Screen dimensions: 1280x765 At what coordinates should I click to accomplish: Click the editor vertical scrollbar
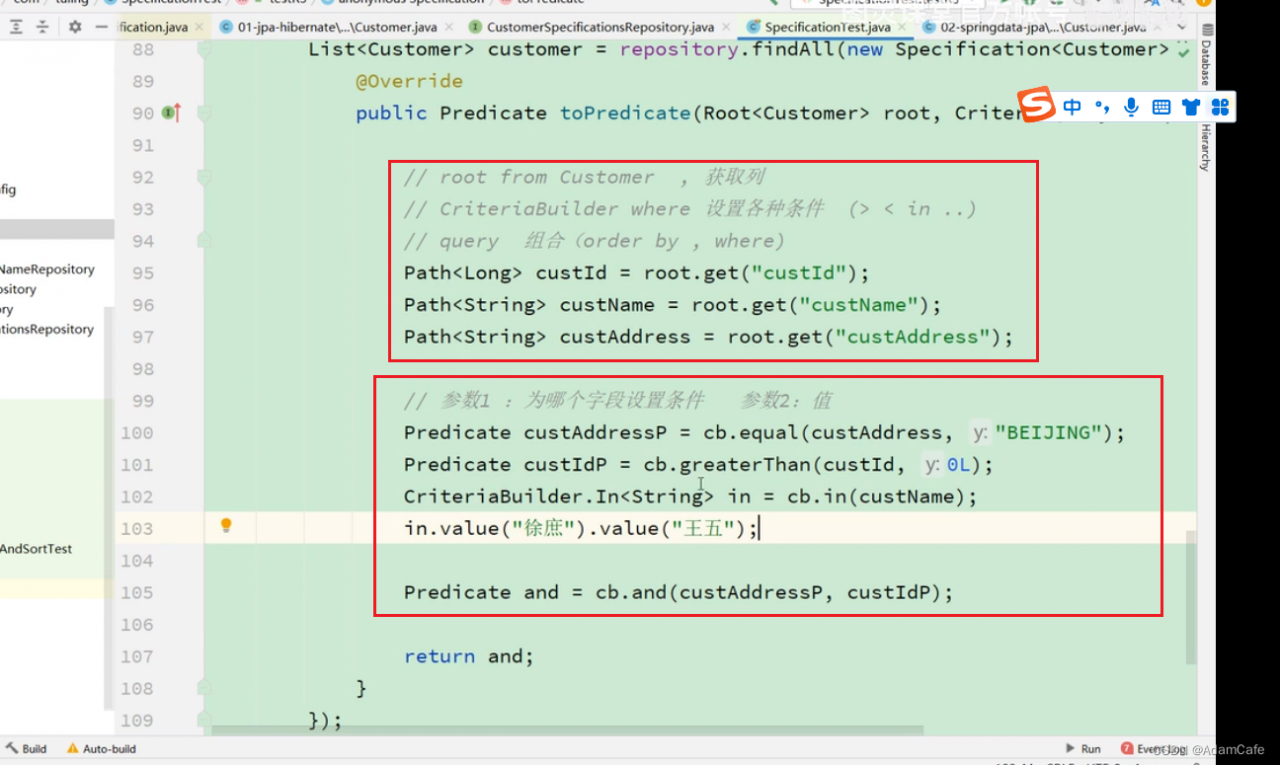(x=1190, y=597)
